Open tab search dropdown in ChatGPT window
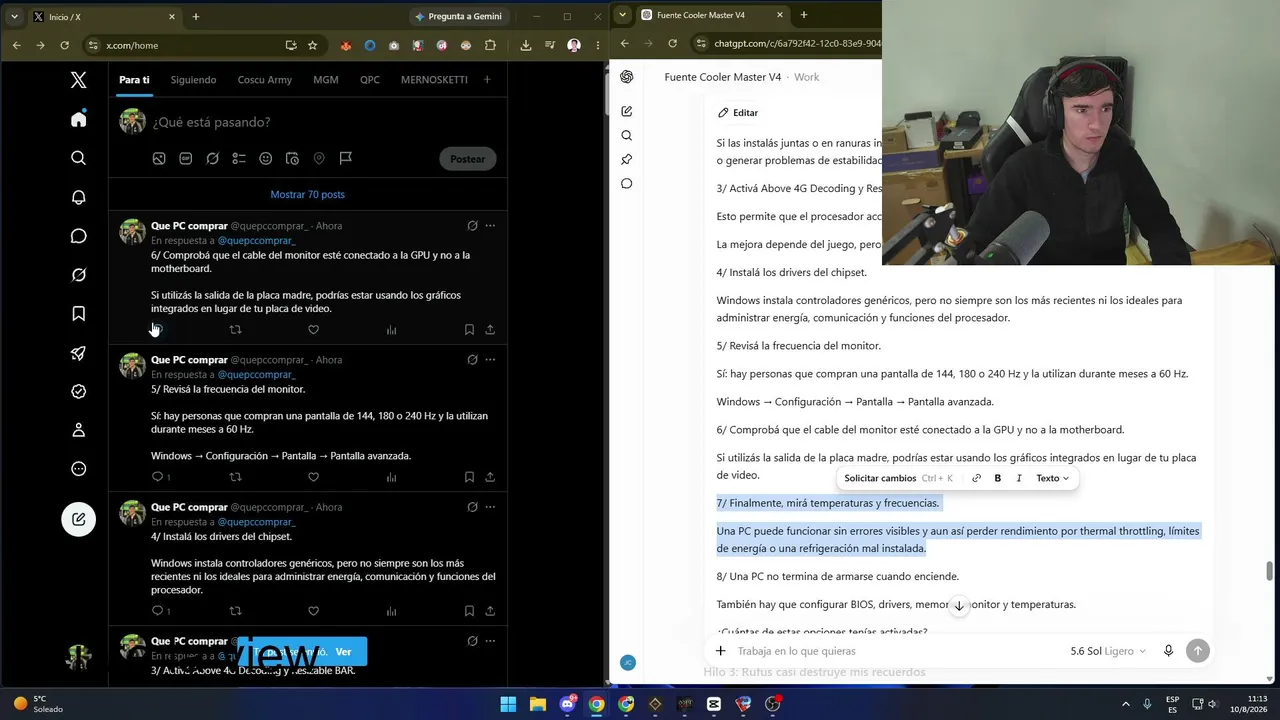1280x720 pixels. 623,15
